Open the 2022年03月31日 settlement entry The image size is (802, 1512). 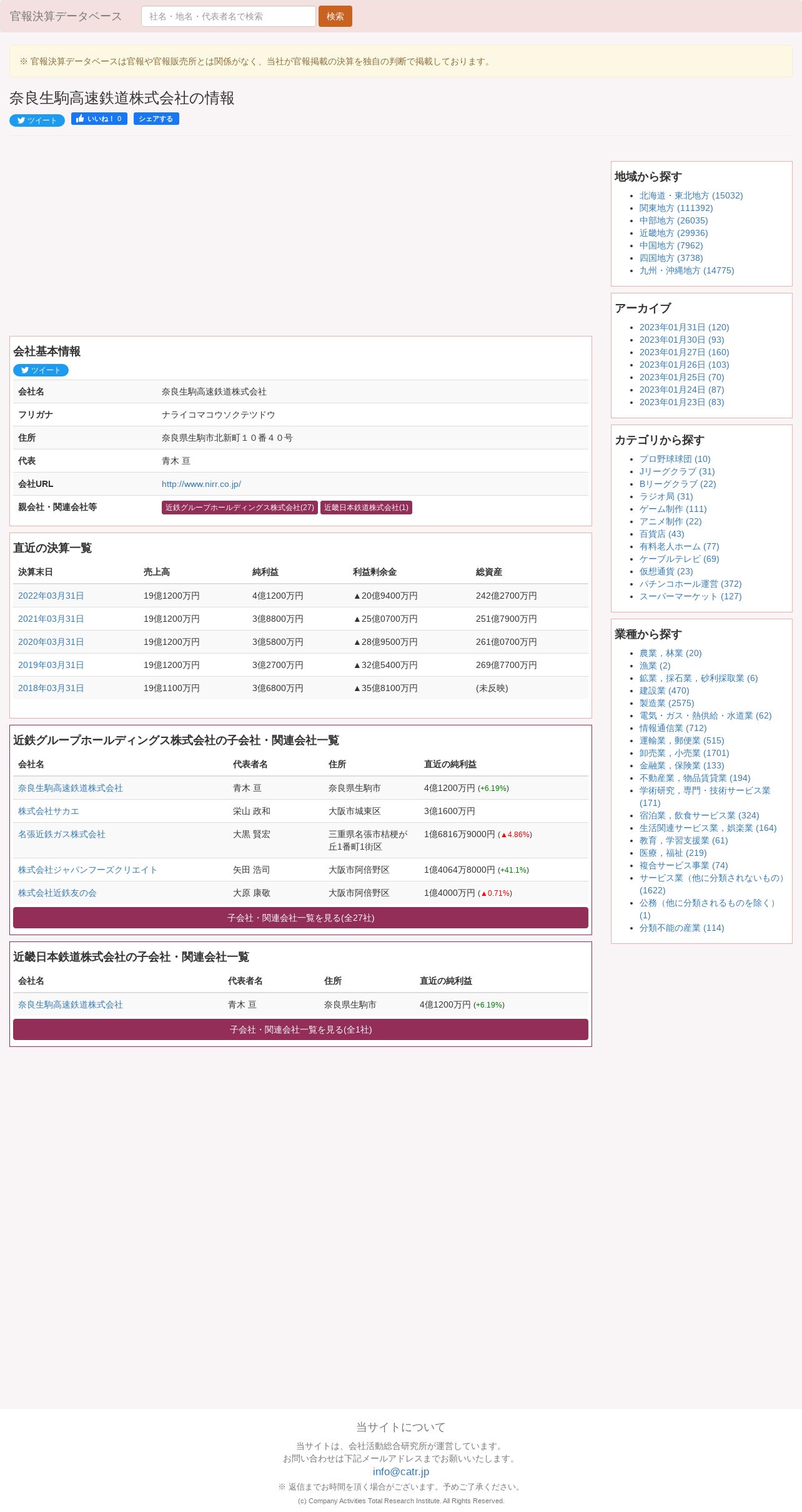51,596
